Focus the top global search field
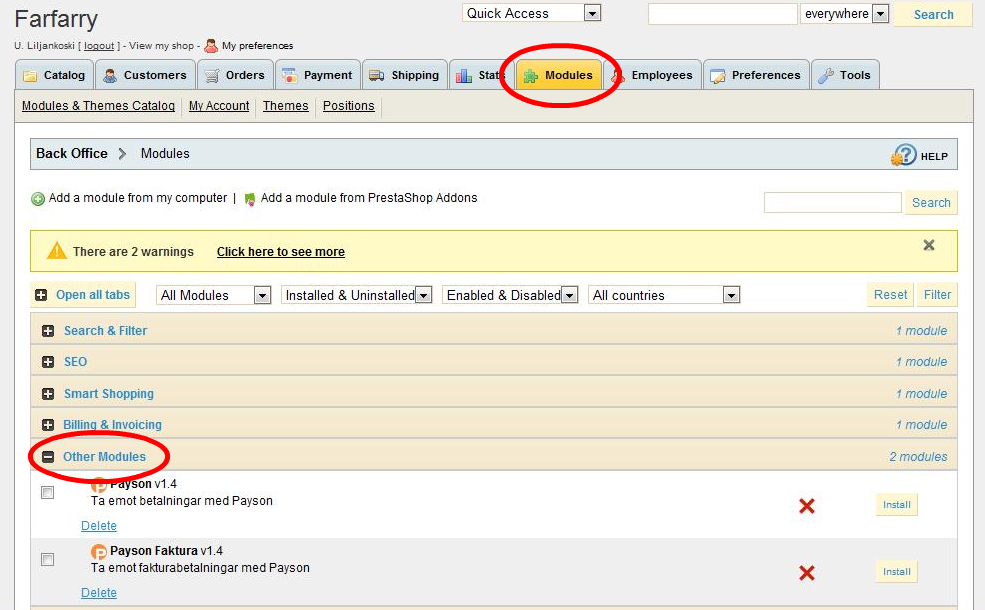 coord(722,14)
